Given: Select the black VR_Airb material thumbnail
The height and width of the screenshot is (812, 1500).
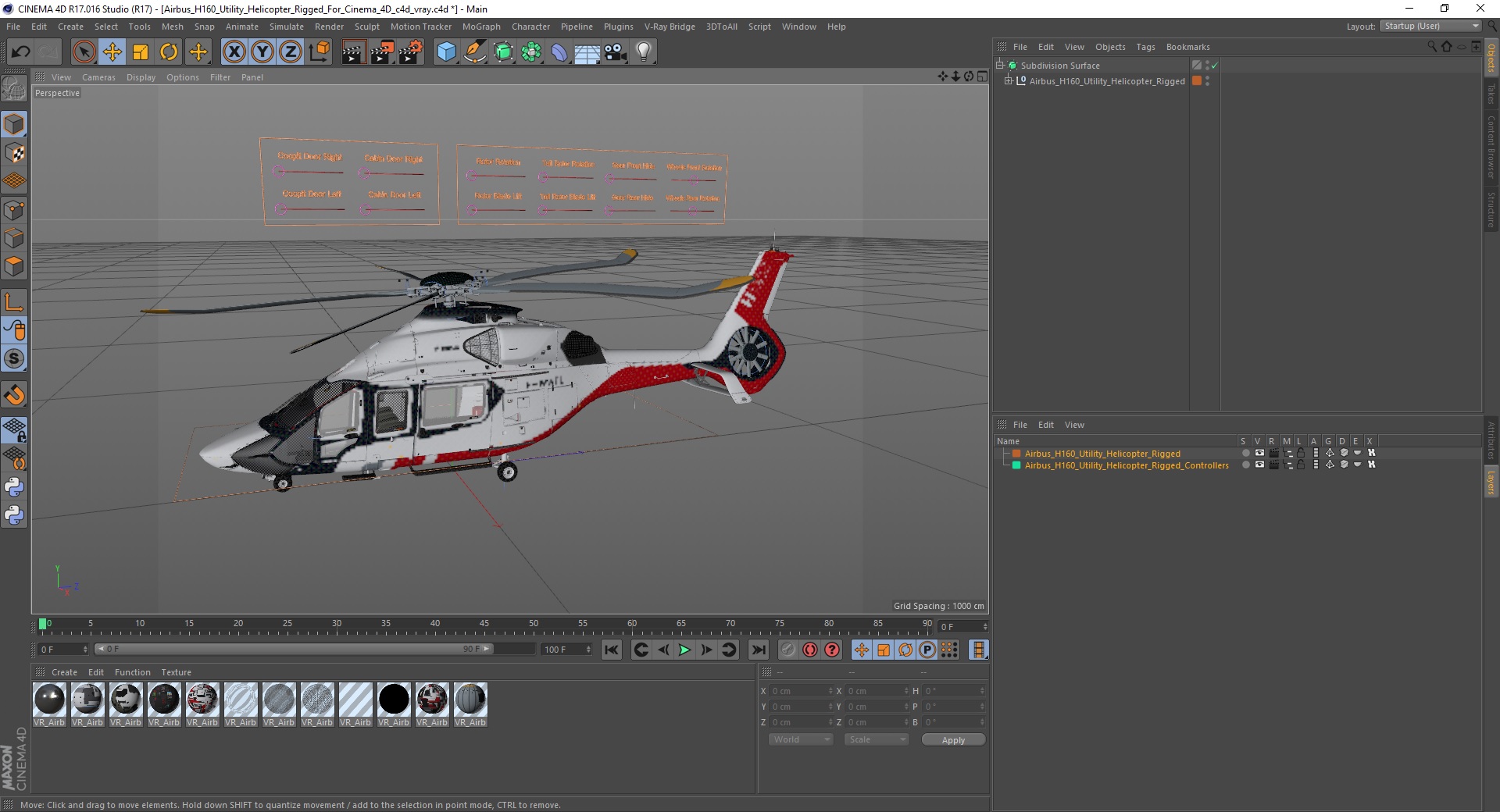Looking at the screenshot, I should [394, 700].
